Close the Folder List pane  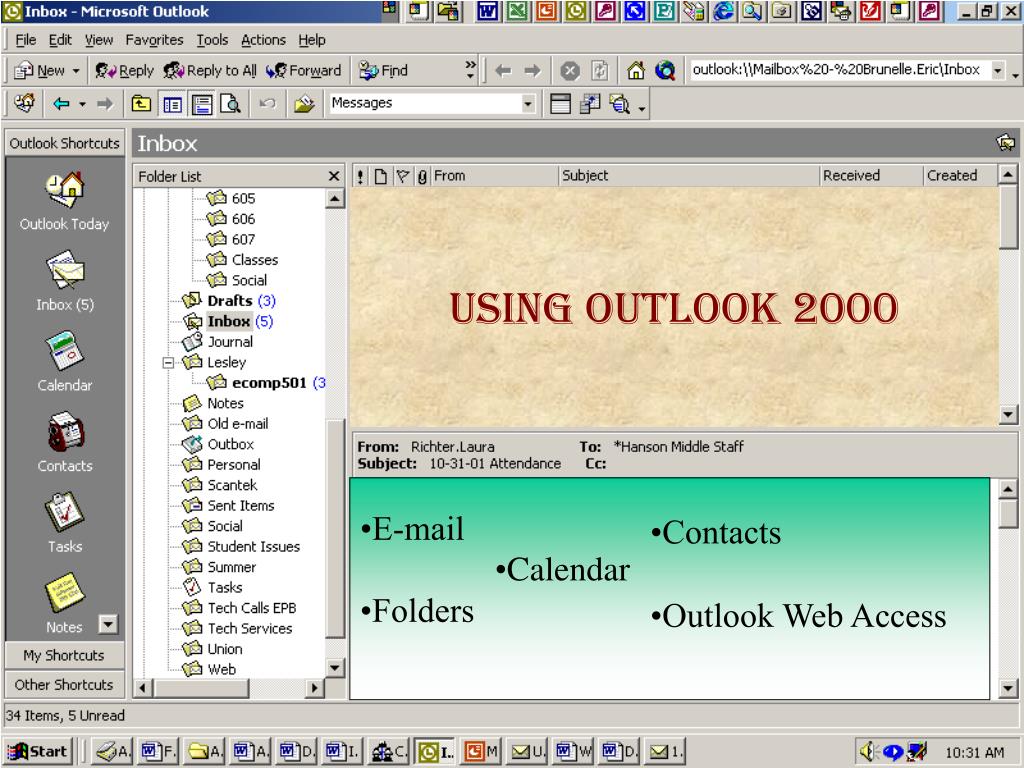[x=334, y=176]
